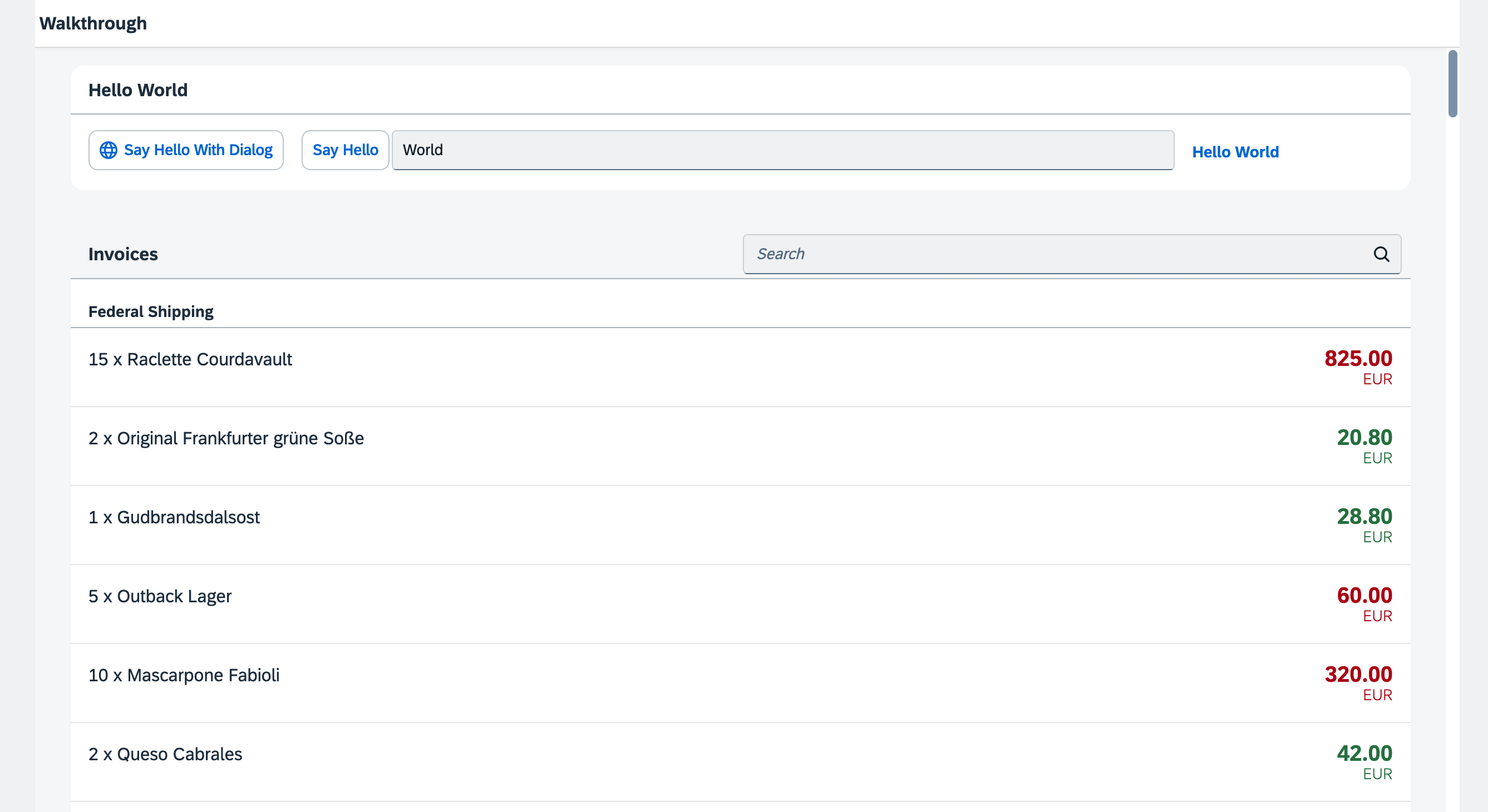The width and height of the screenshot is (1488, 812).
Task: Click the search magnifier icon
Action: click(1381, 254)
